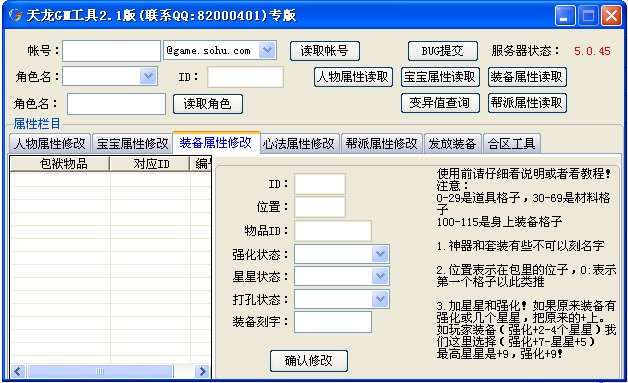This screenshot has height=383, width=628.
Task: Focus the 帐号 input field
Action: tap(111, 51)
